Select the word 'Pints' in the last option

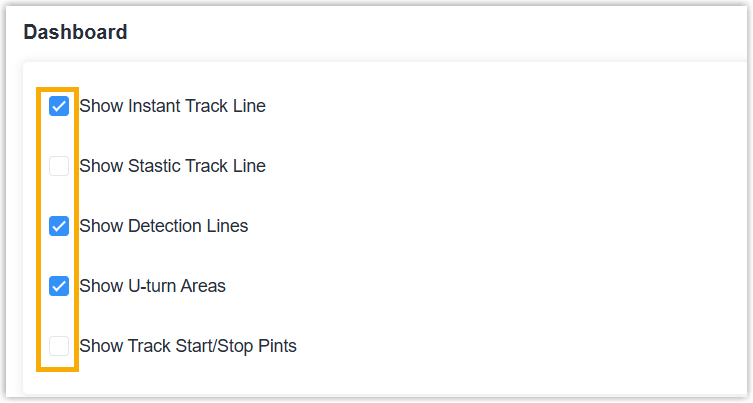click(x=278, y=346)
